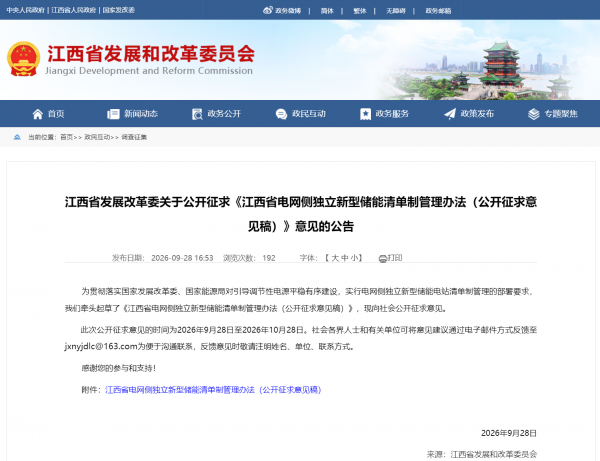Open the 中央人民政府 link in top bar
The image size is (600, 461).
tap(25, 10)
